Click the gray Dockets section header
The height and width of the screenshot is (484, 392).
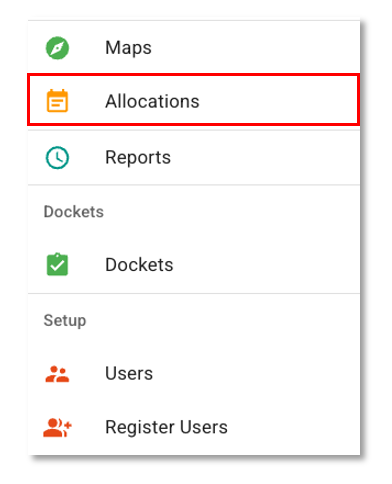74,212
